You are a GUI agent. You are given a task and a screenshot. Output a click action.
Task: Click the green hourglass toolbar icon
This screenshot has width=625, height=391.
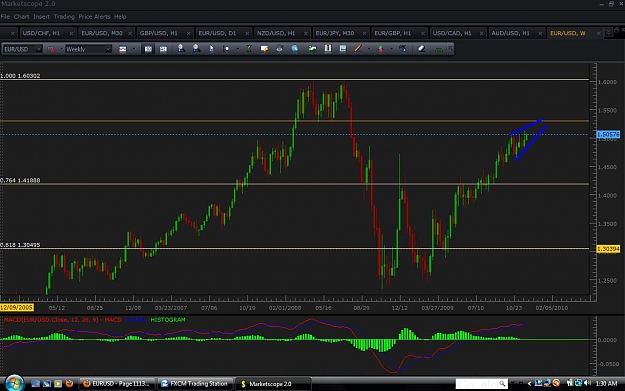point(249,49)
